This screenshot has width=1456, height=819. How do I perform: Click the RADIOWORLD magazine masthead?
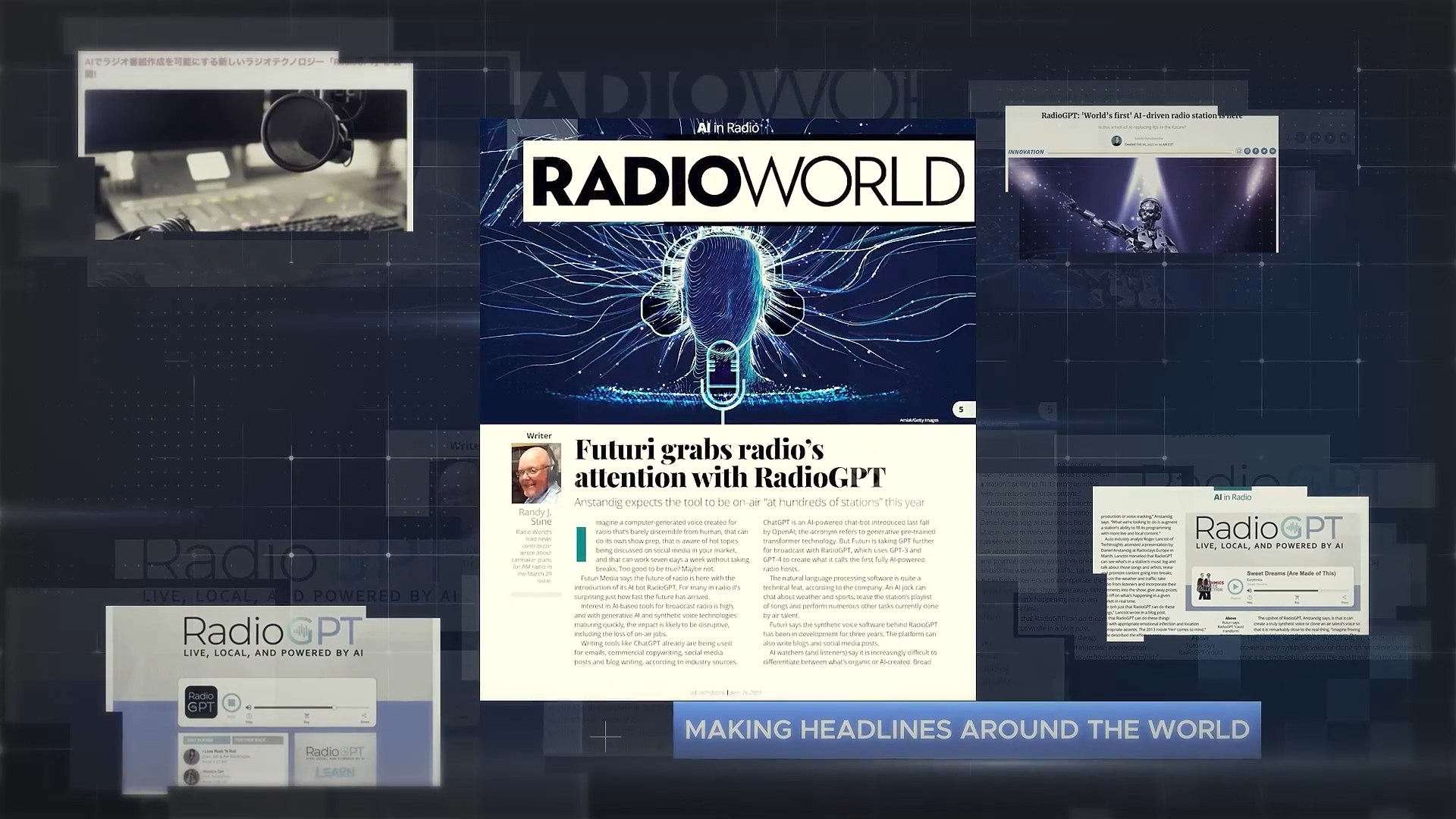click(x=748, y=181)
